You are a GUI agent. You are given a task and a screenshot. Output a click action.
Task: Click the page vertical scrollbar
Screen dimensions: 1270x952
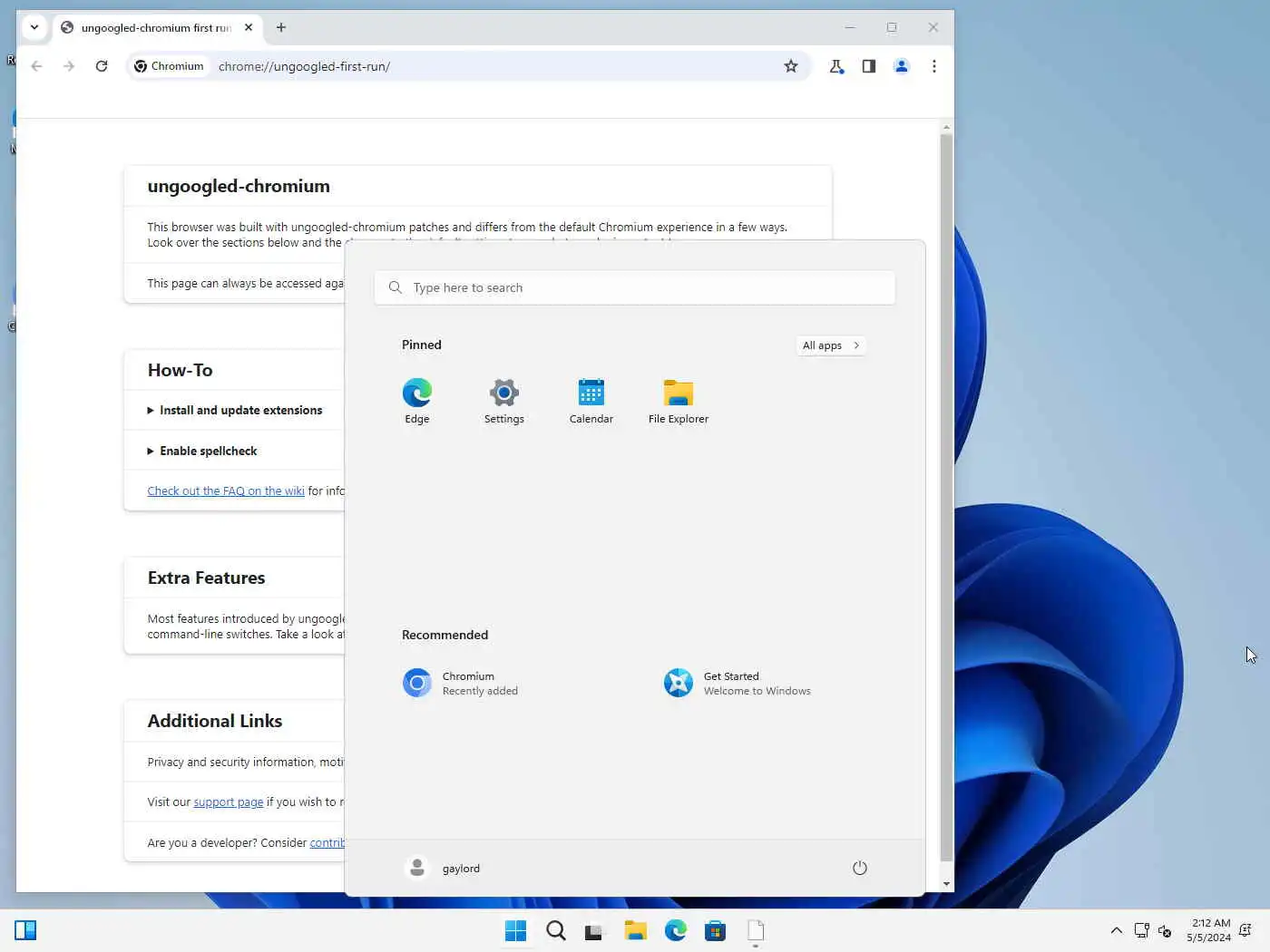946,497
